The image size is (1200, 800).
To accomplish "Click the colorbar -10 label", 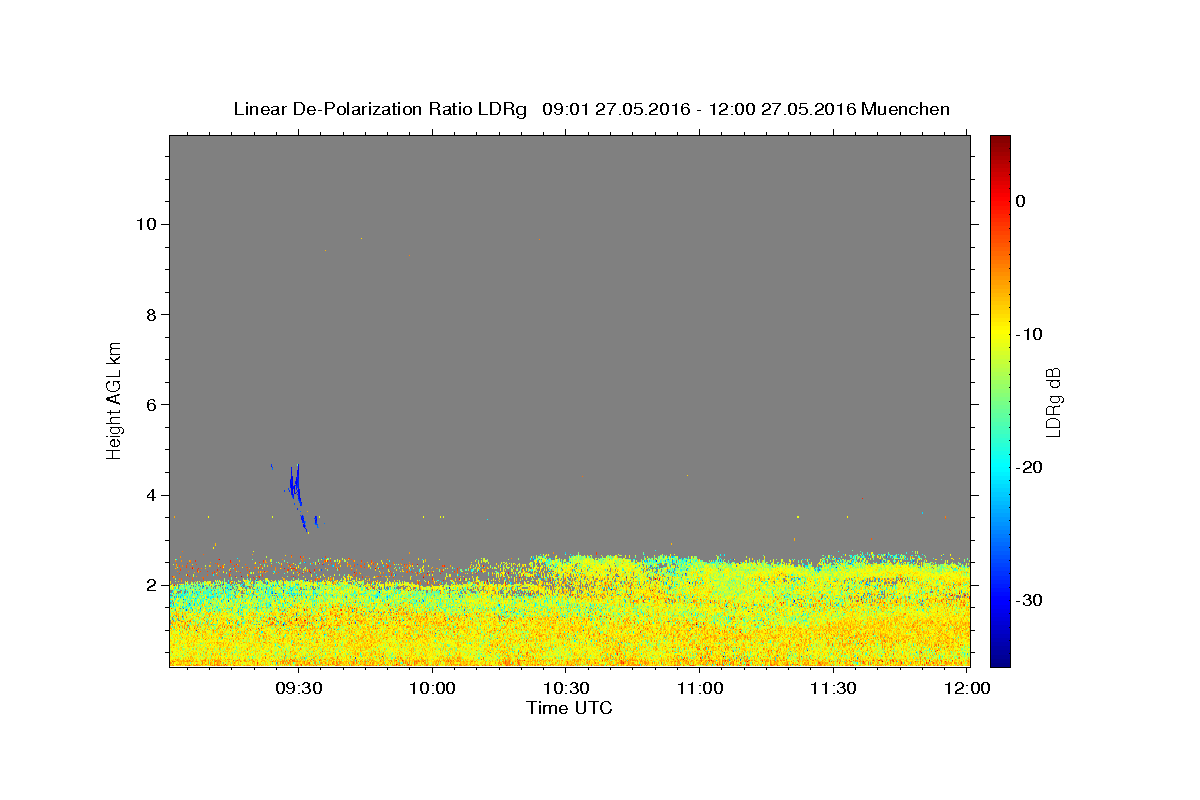I will point(1029,334).
